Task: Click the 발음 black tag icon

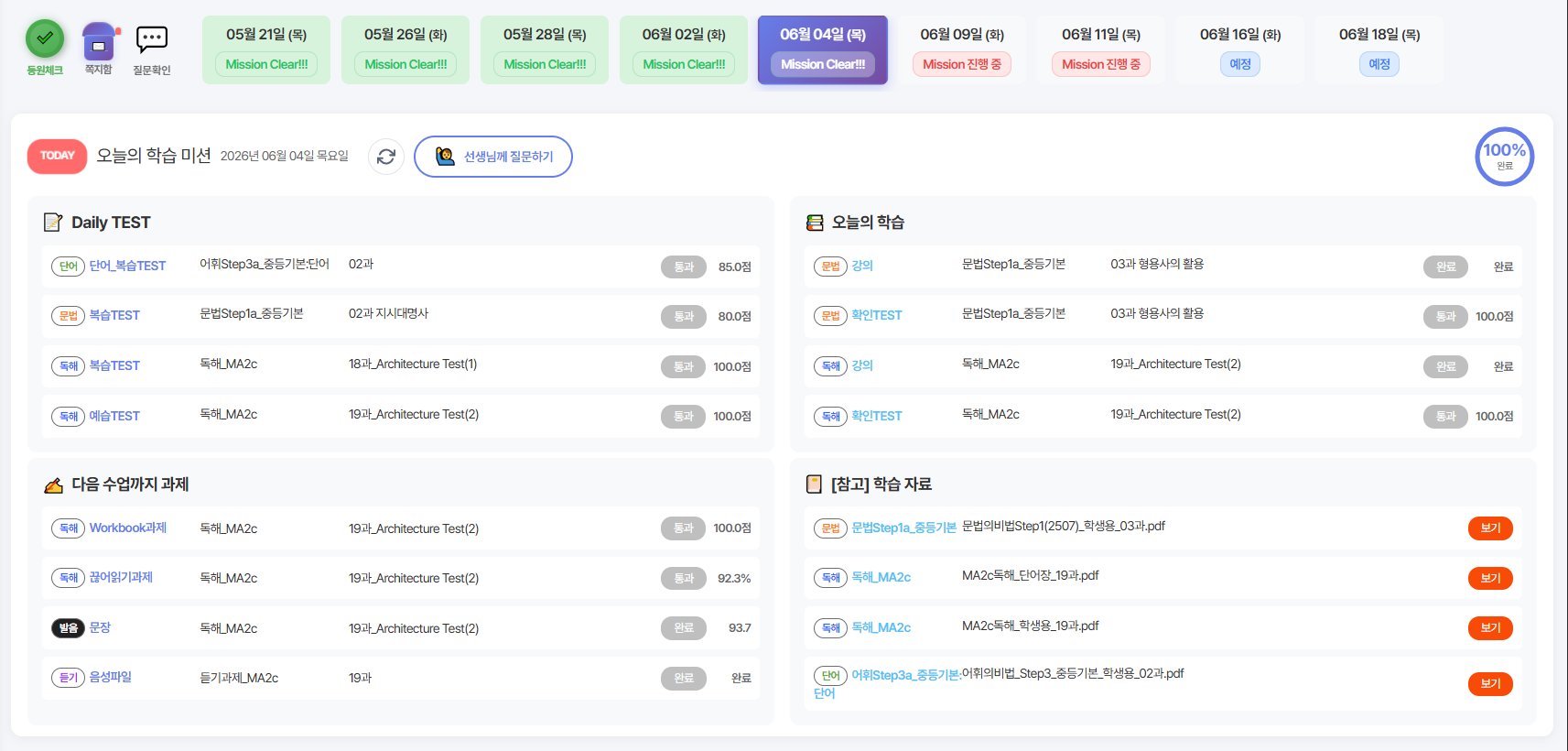Action: (x=69, y=628)
